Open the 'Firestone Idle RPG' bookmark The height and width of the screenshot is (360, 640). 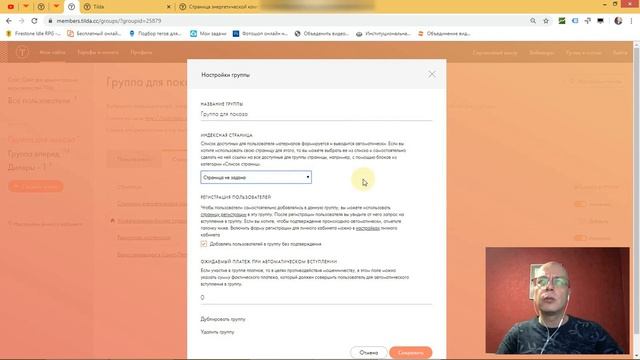coord(33,34)
